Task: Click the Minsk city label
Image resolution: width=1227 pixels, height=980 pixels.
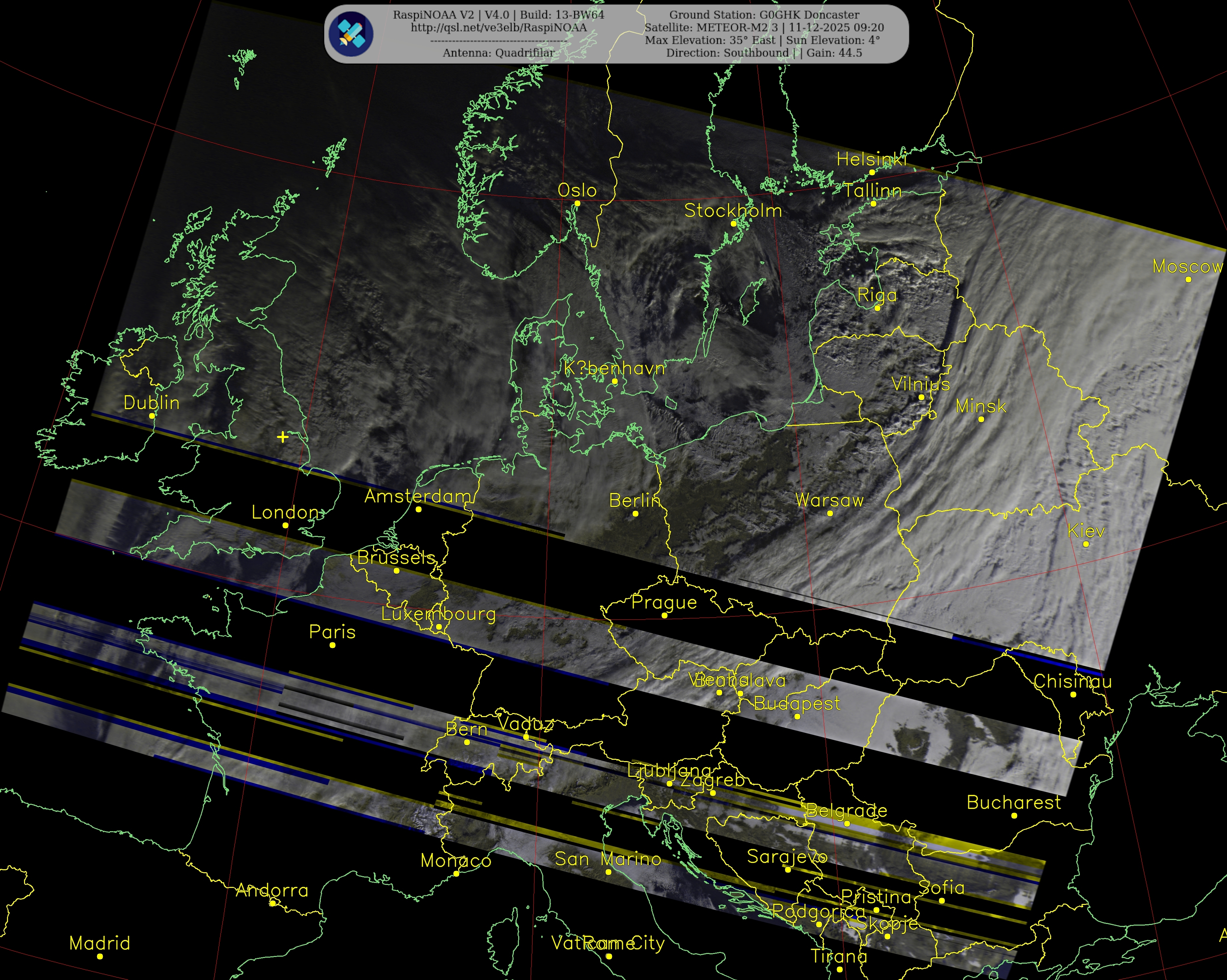Action: click(981, 406)
